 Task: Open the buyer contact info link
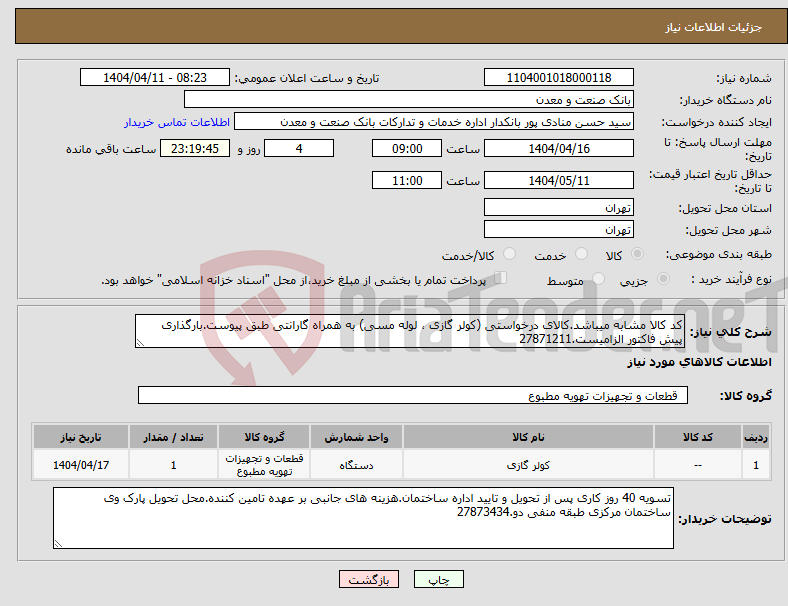177,122
